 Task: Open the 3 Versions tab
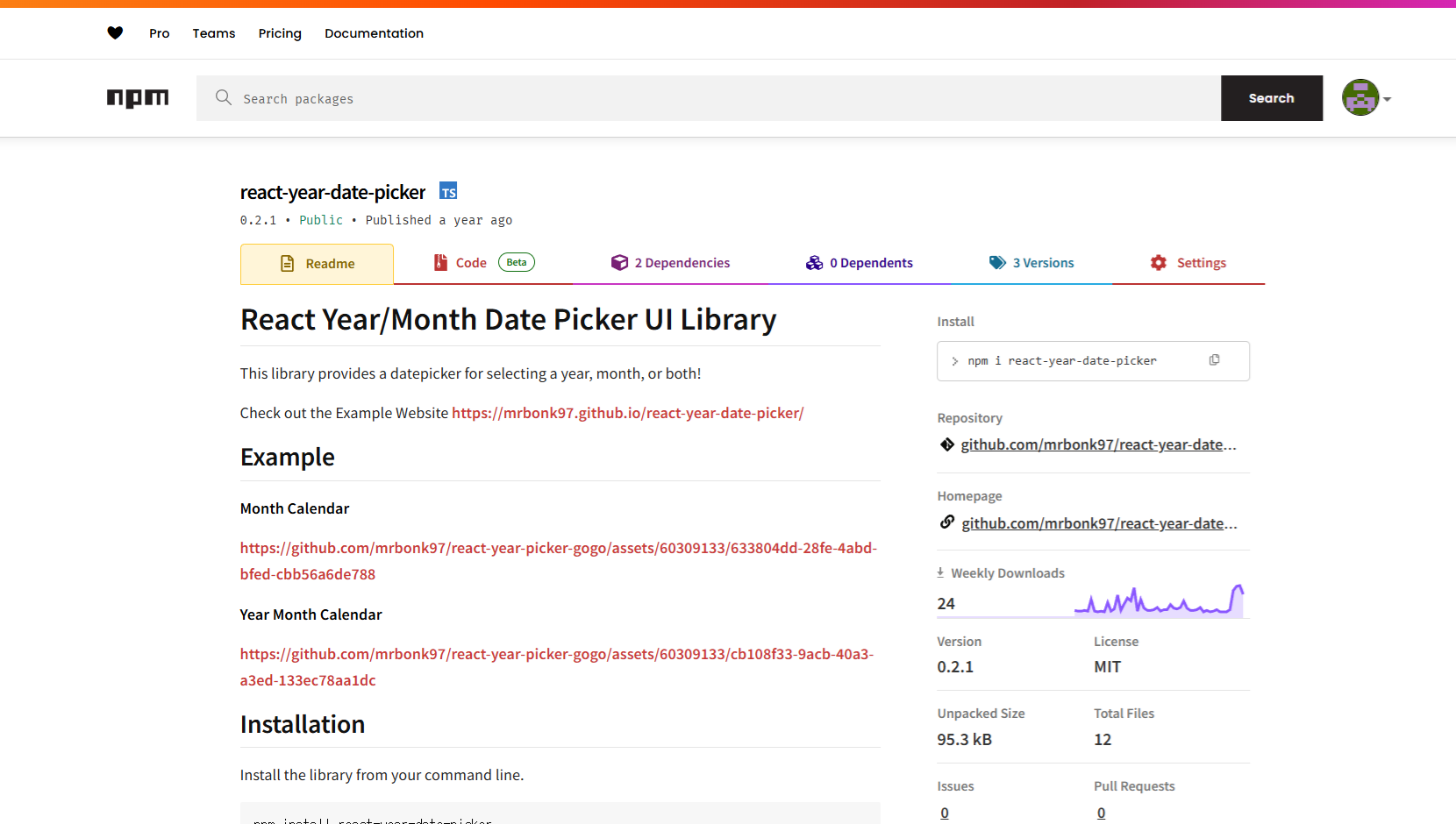pyautogui.click(x=1031, y=263)
